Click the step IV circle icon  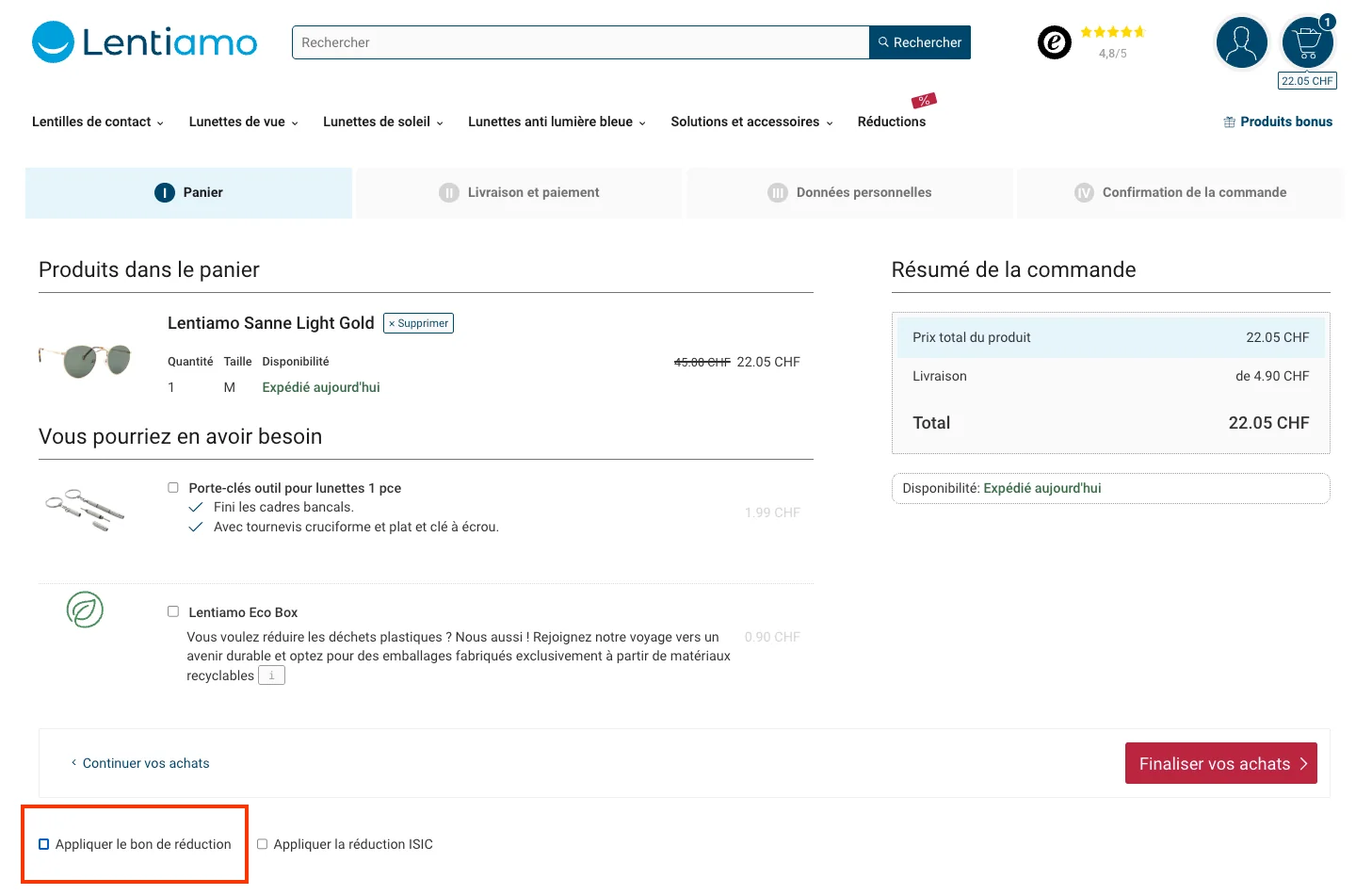[1084, 192]
